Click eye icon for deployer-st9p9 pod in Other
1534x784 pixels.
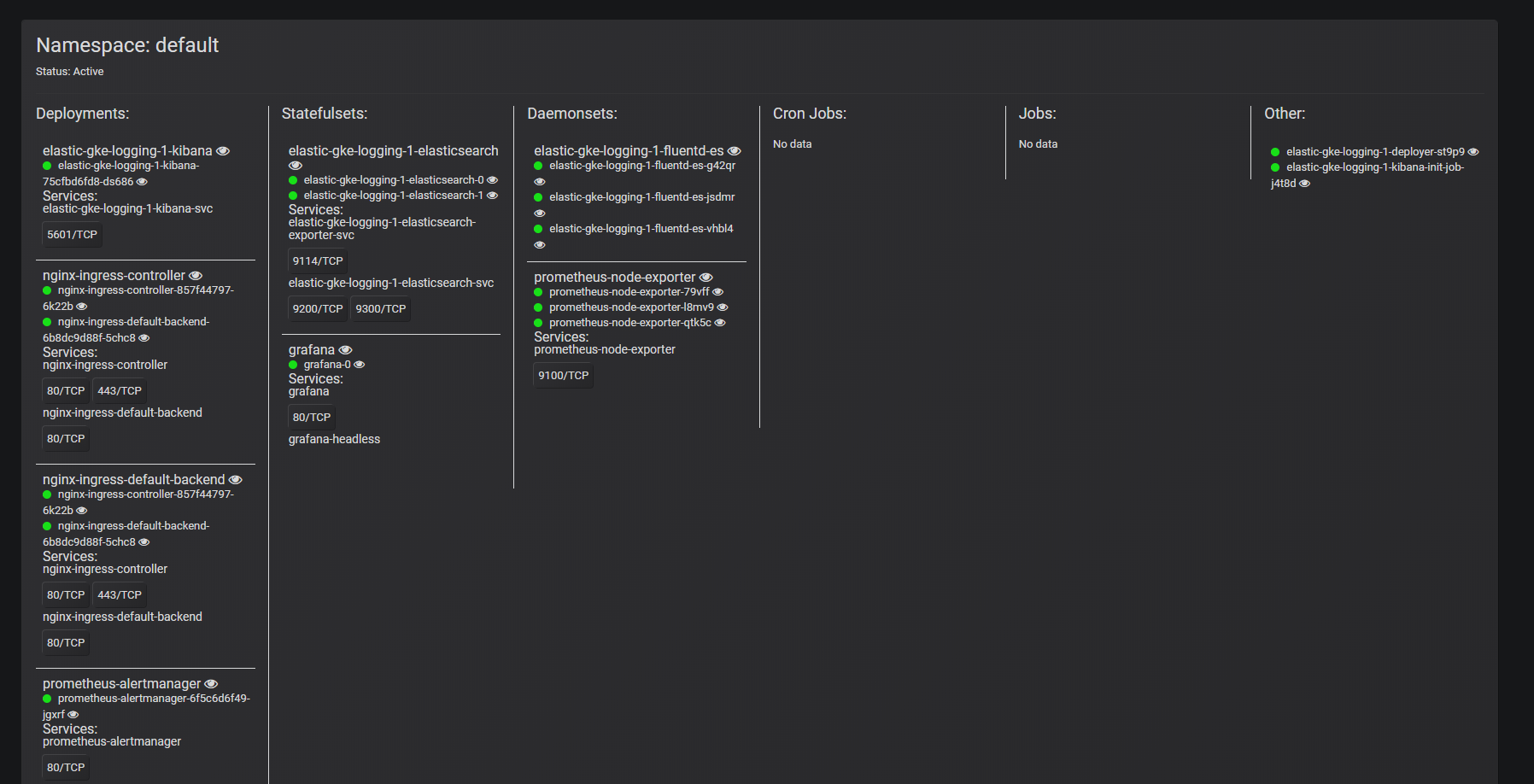coord(1473,152)
